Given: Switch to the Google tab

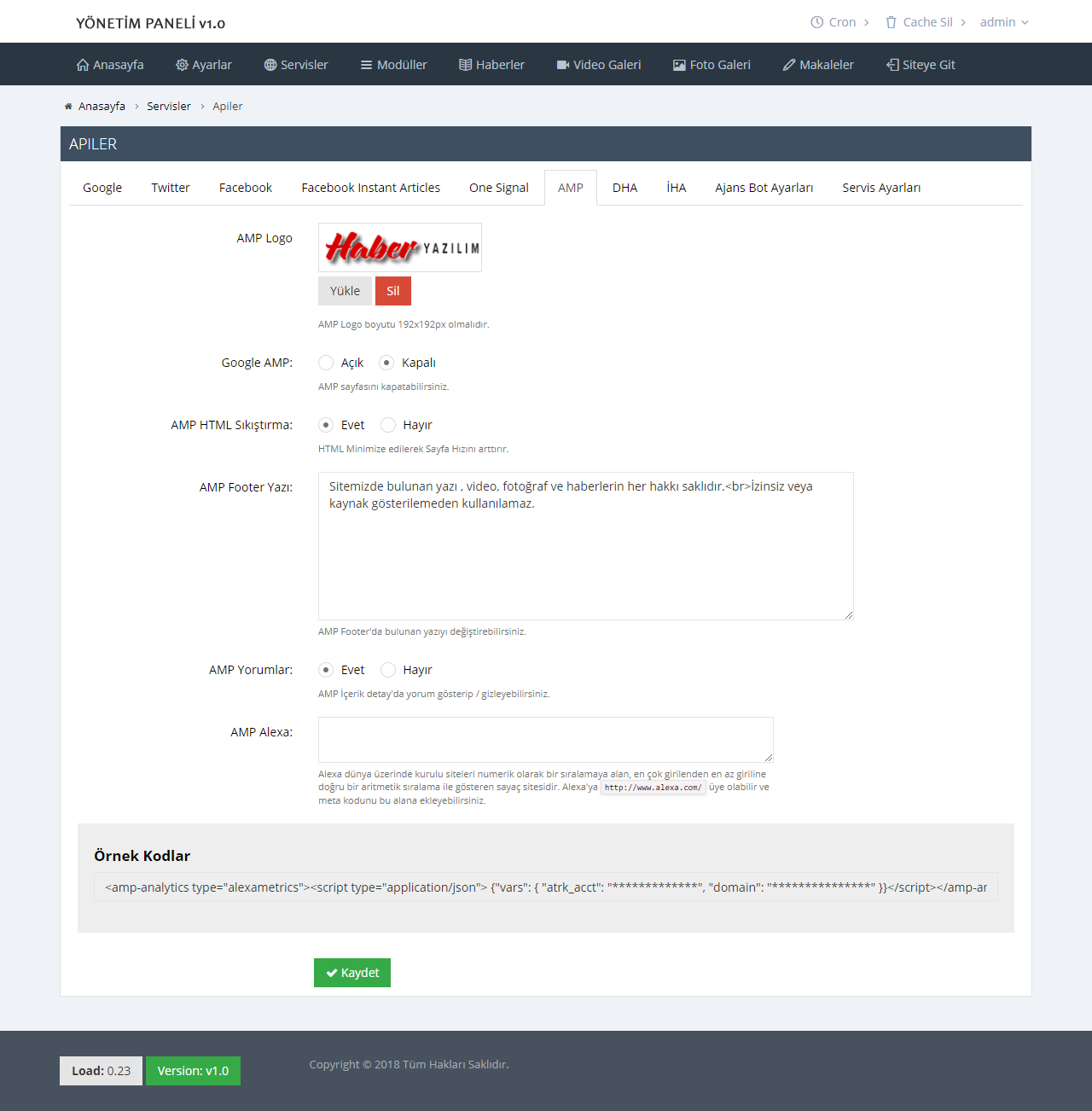Looking at the screenshot, I should tap(102, 188).
